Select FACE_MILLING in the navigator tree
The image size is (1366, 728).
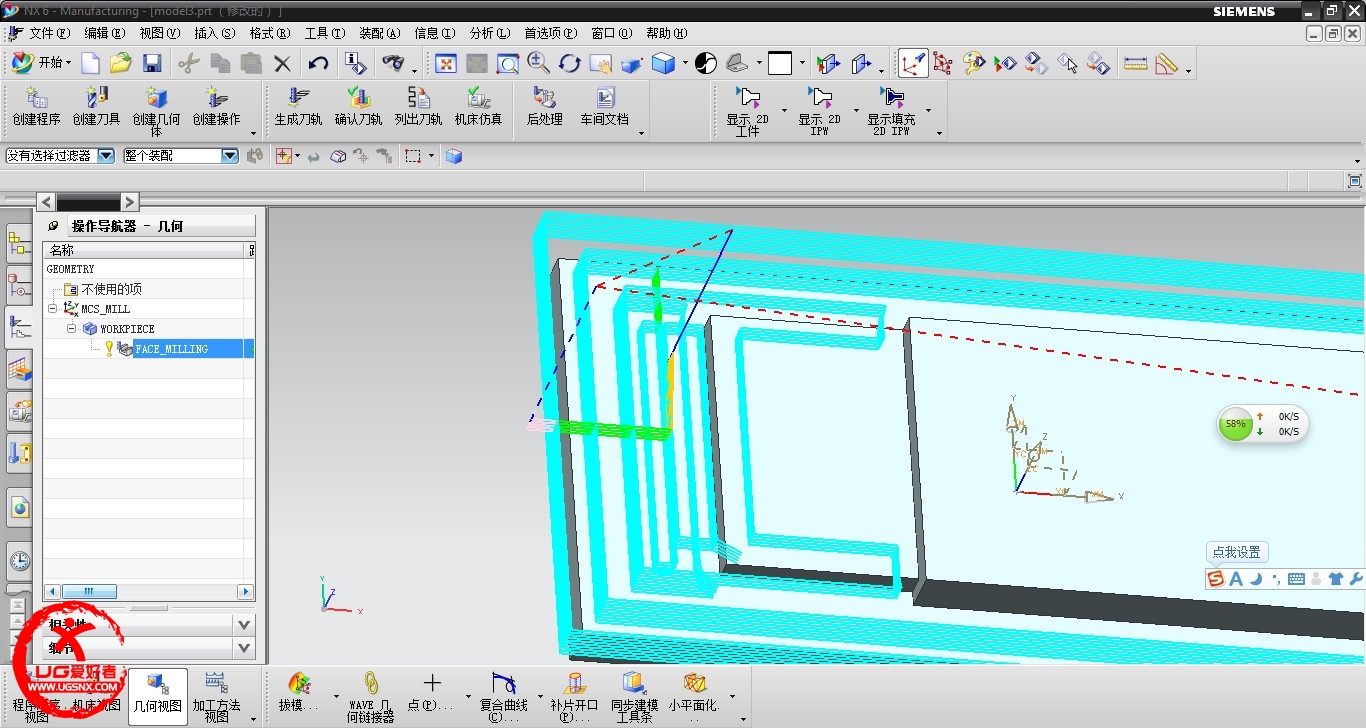(171, 349)
